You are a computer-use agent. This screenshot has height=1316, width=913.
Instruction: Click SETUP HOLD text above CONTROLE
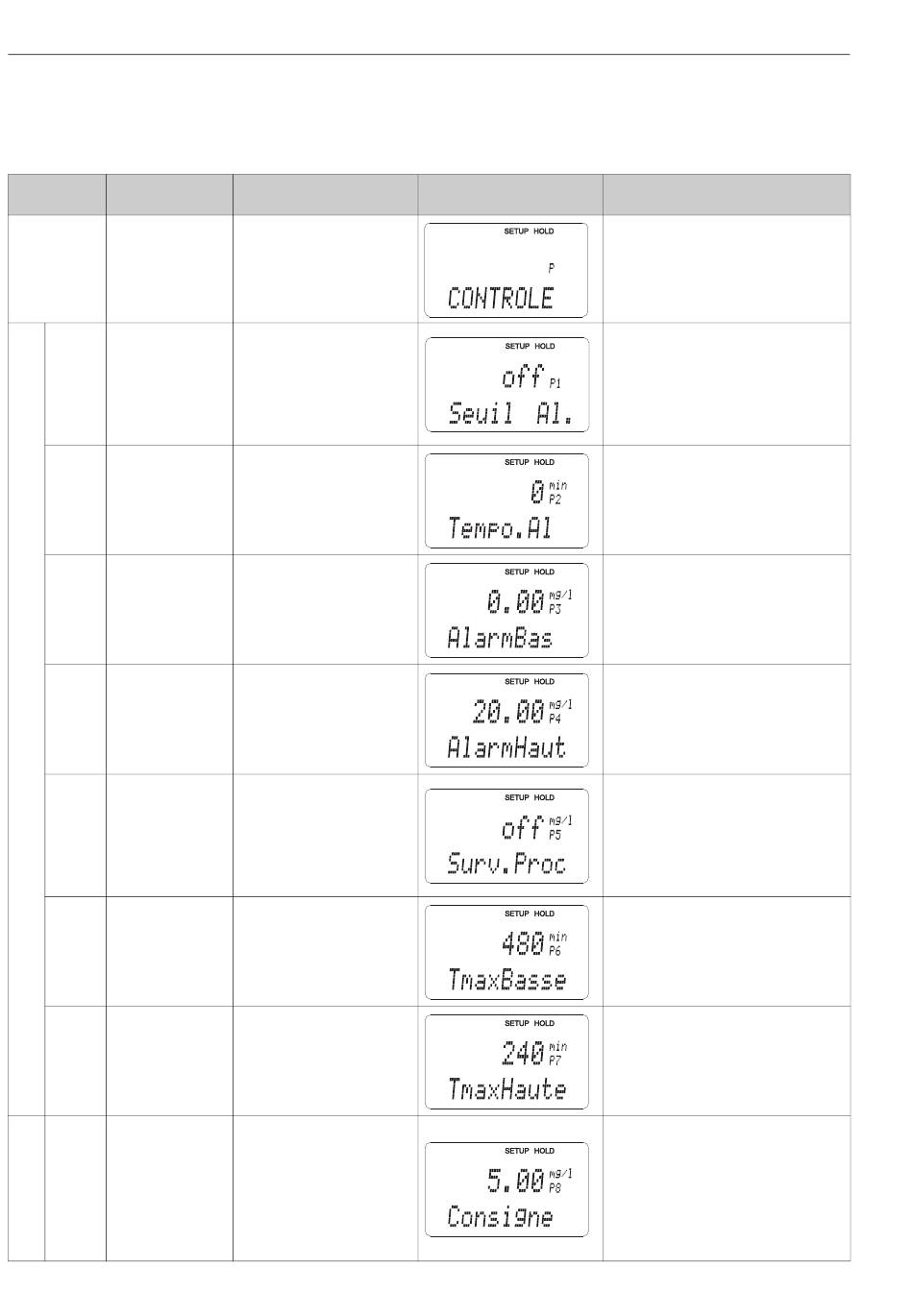[x=530, y=232]
